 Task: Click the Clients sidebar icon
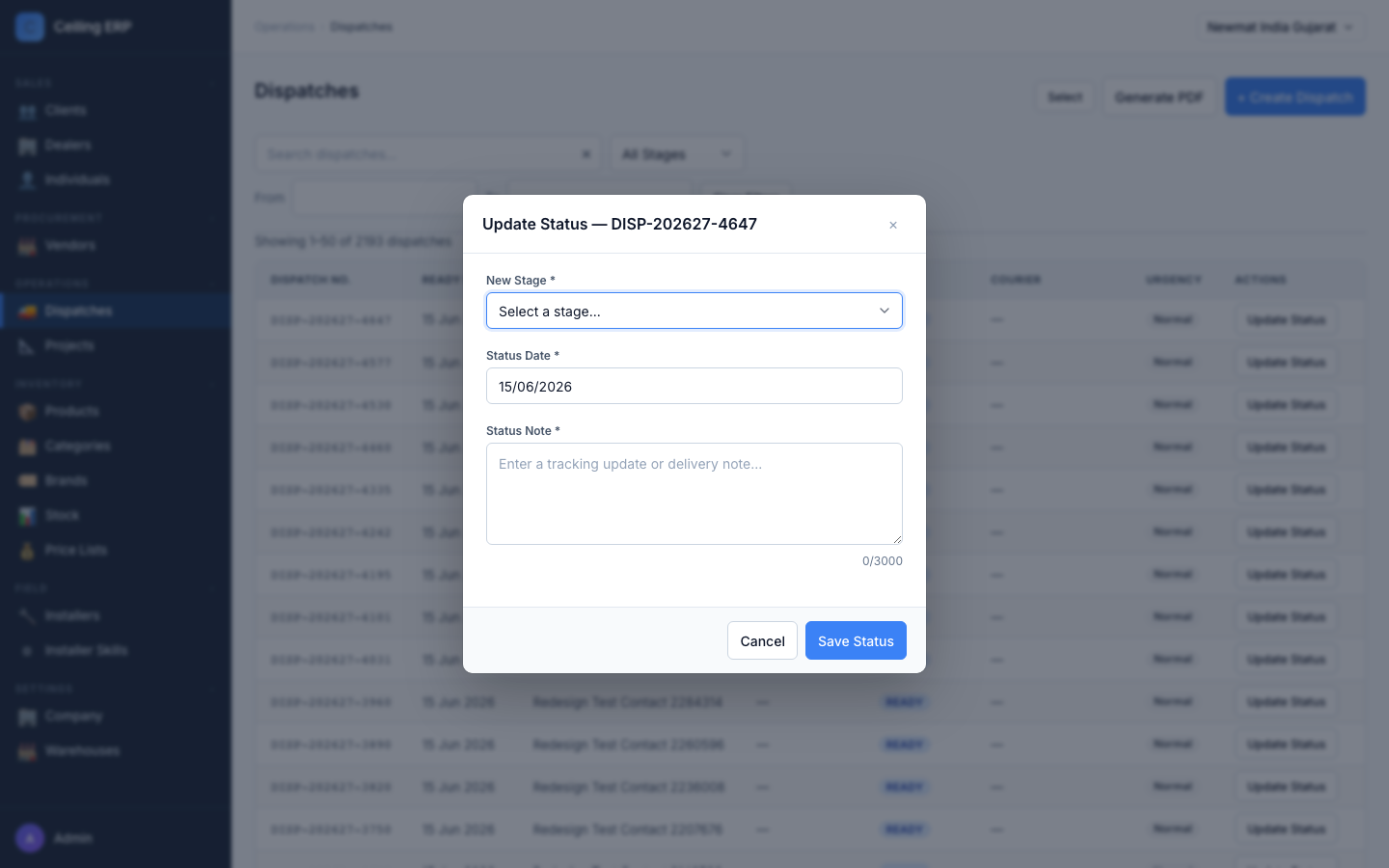27,111
